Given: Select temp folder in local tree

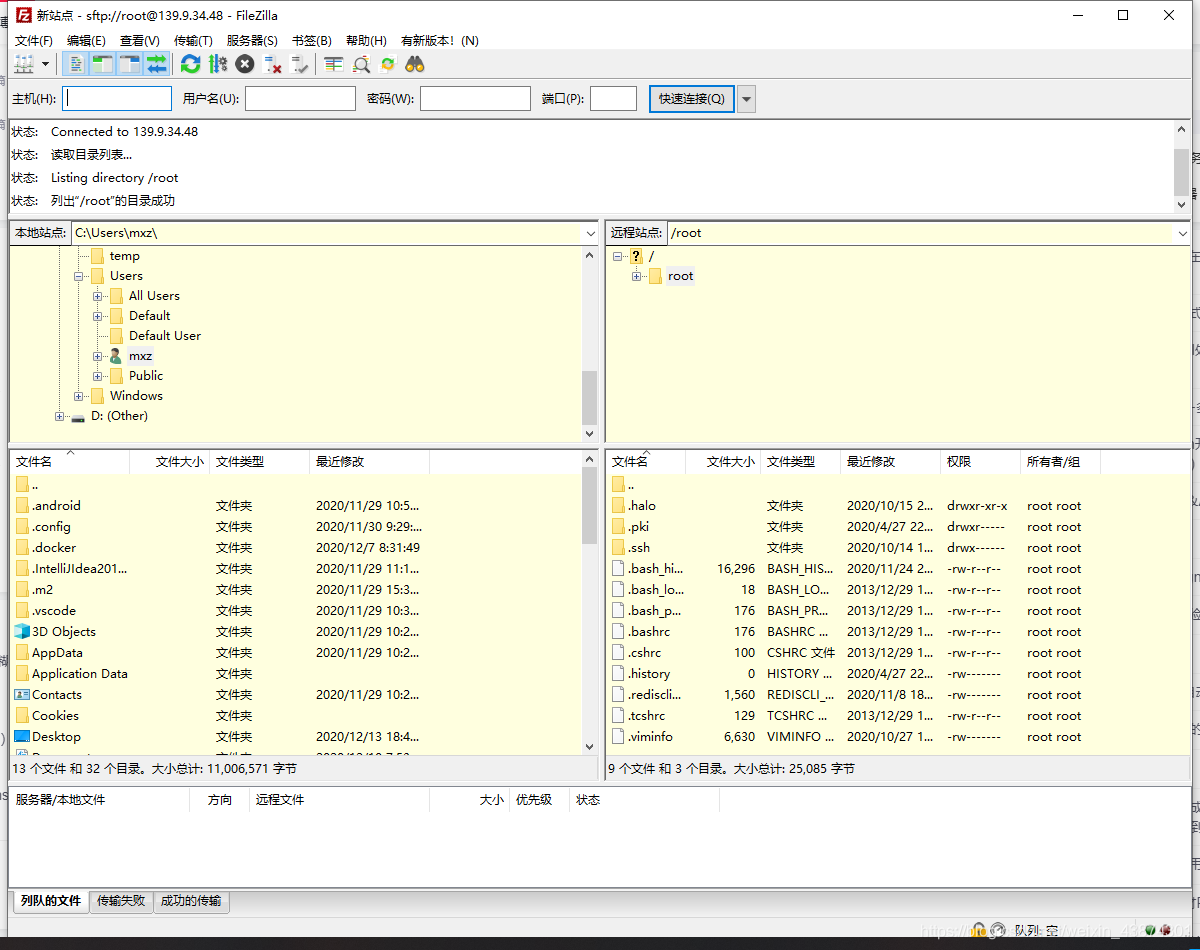Looking at the screenshot, I should 125,256.
